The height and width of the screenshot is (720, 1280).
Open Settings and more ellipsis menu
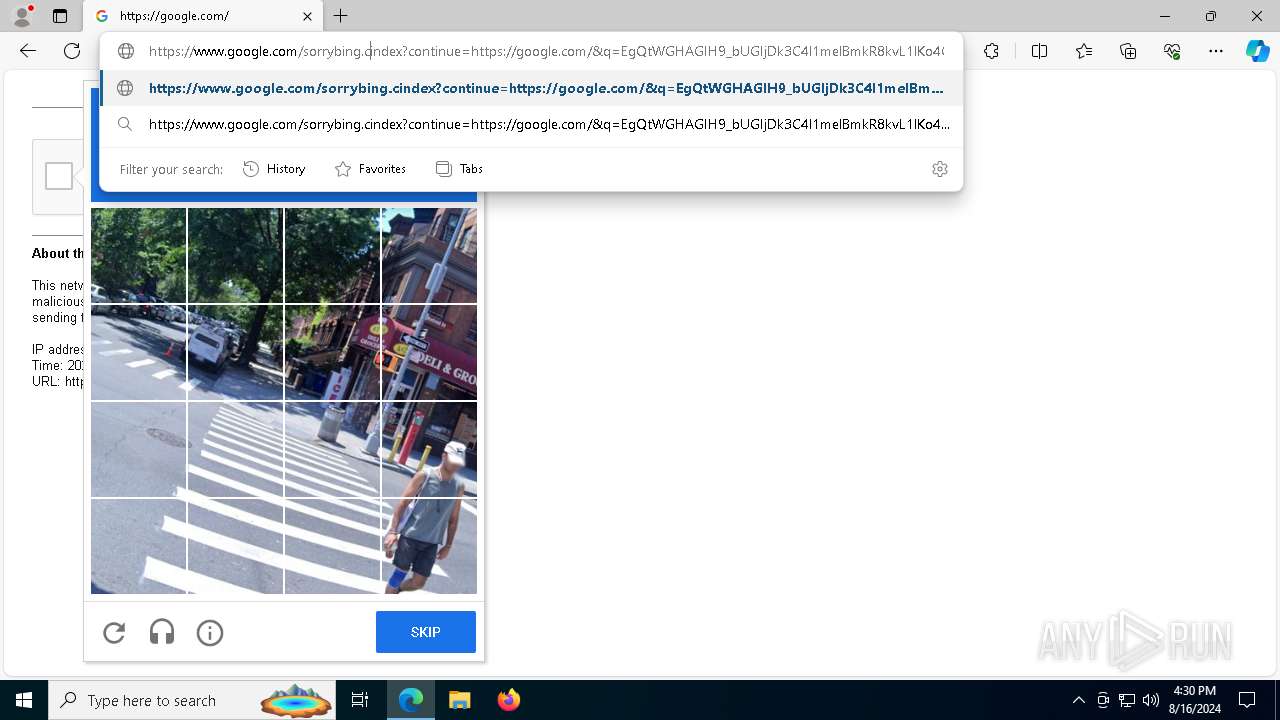tap(1216, 51)
